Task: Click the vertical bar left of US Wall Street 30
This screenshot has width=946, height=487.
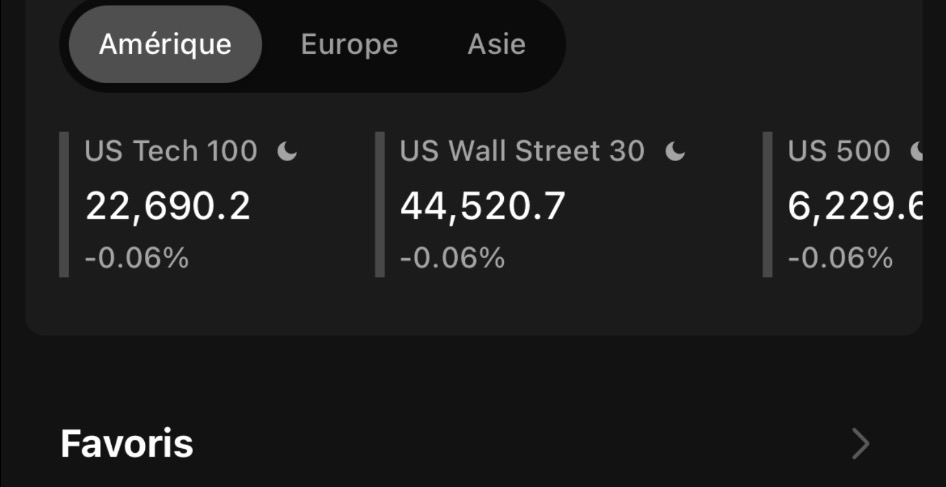Action: click(380, 204)
